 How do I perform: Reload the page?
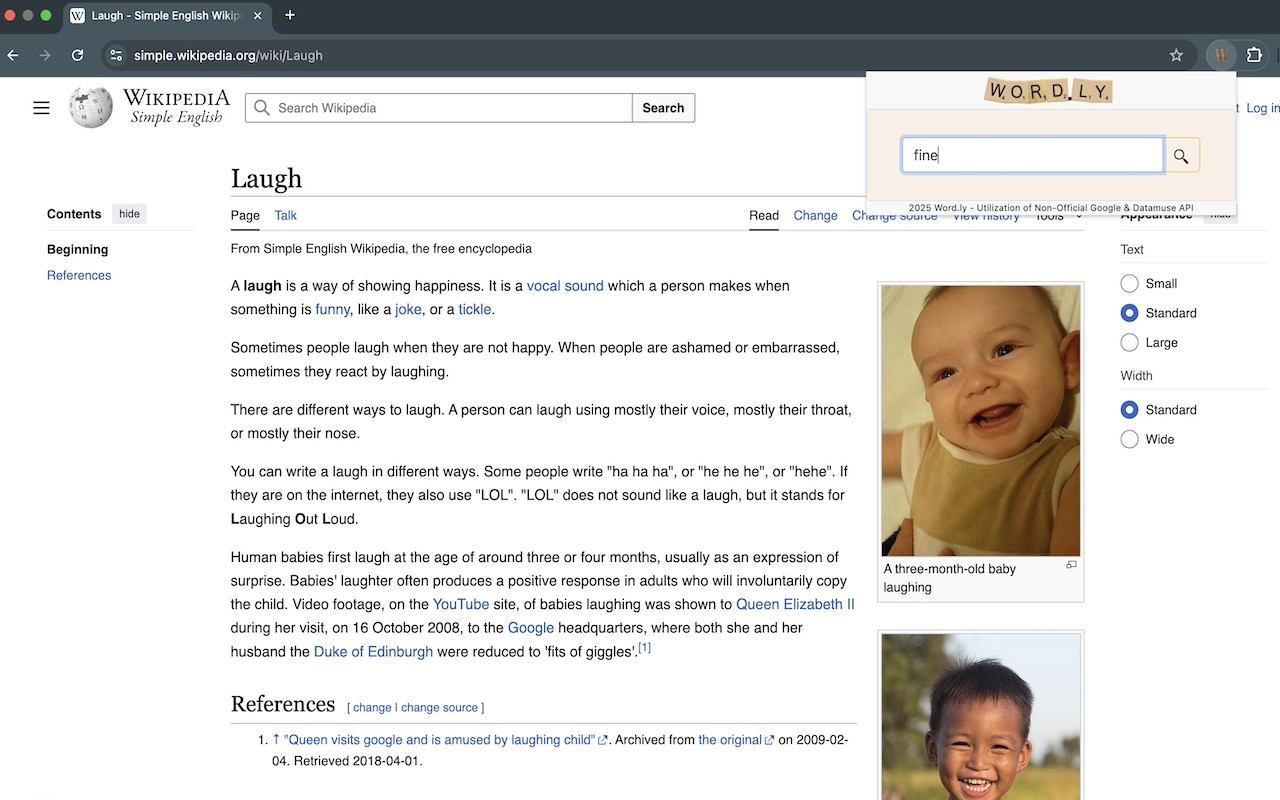[x=77, y=55]
